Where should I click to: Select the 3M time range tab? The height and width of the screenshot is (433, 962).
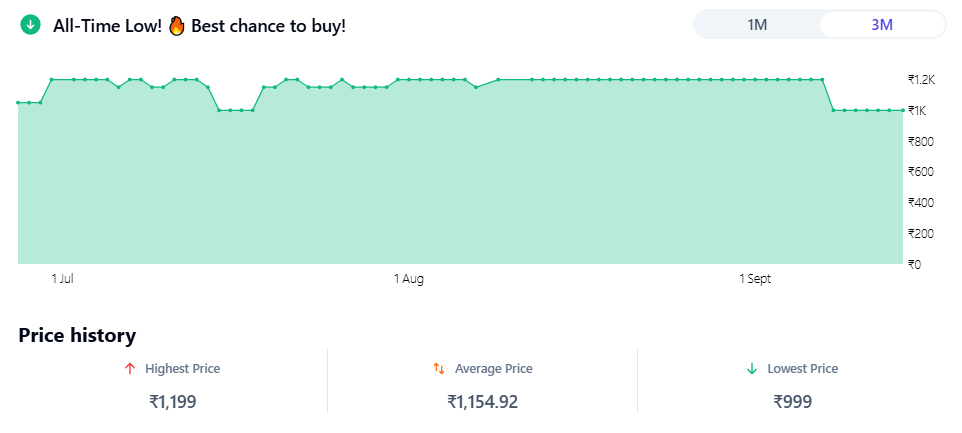[882, 25]
